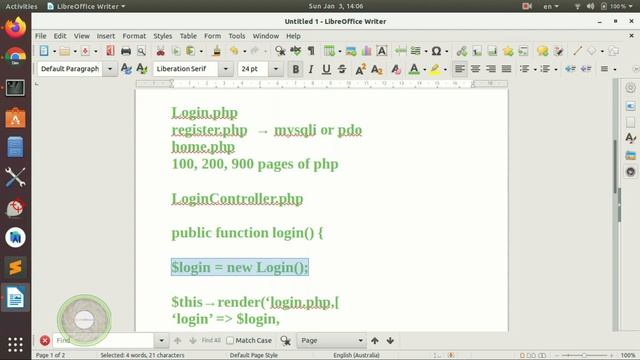Apply the font color A button
The width and height of the screenshot is (640, 360).
click(414, 69)
